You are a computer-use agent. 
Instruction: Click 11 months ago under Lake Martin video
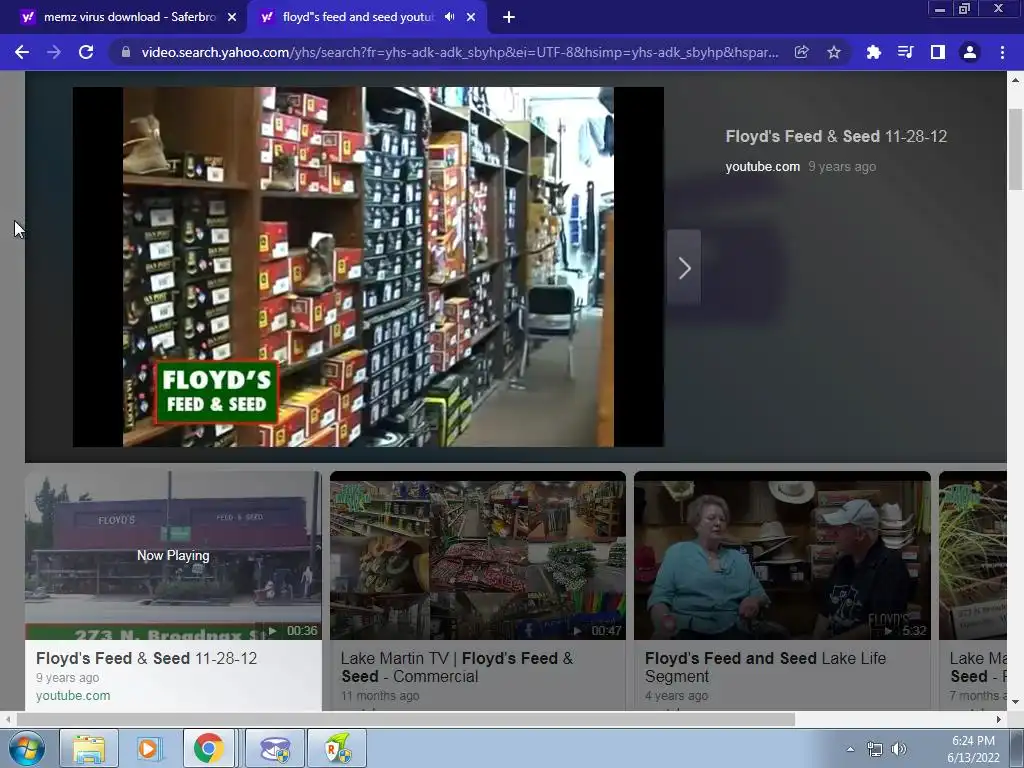tap(379, 696)
